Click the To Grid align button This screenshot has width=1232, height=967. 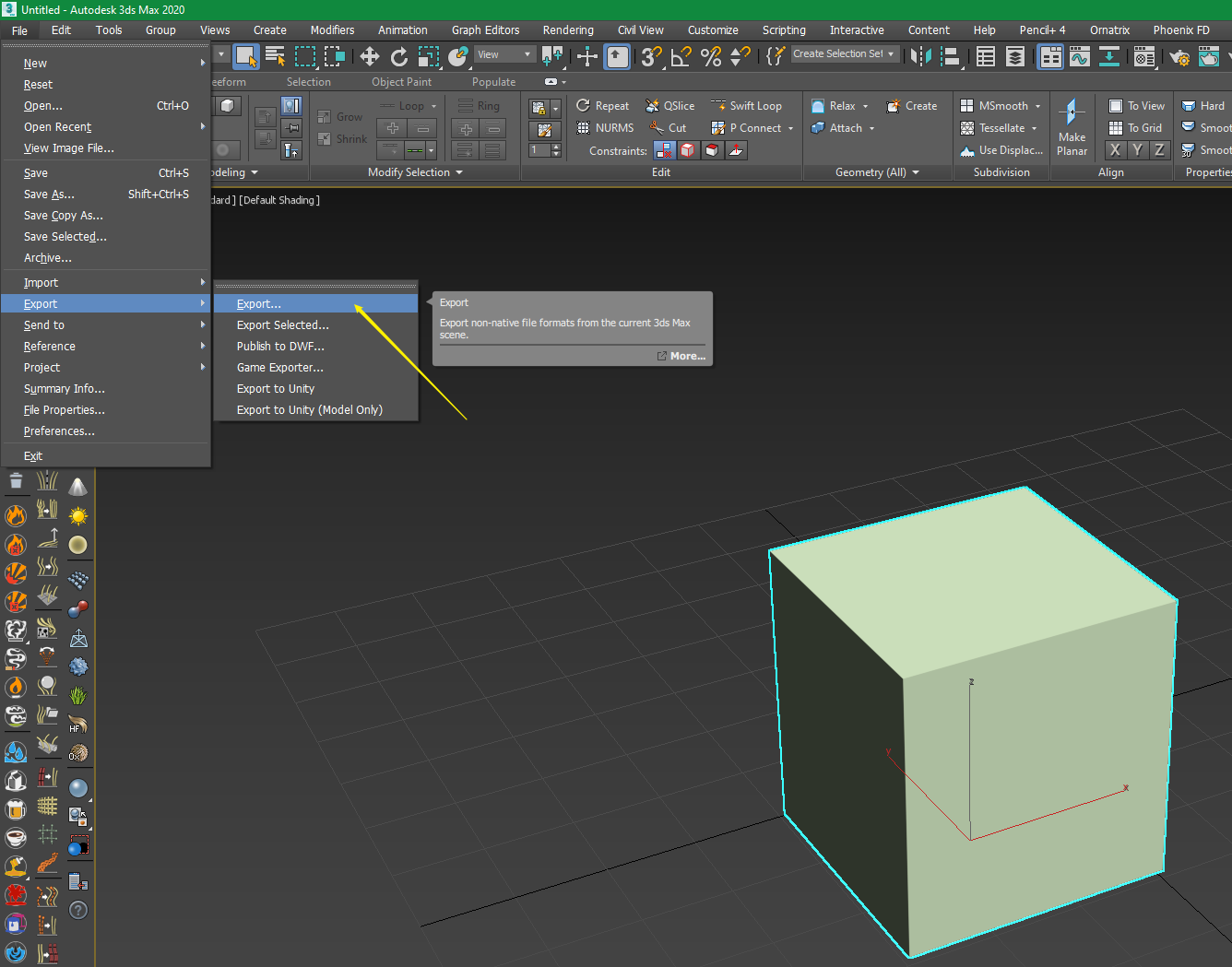tap(1135, 128)
